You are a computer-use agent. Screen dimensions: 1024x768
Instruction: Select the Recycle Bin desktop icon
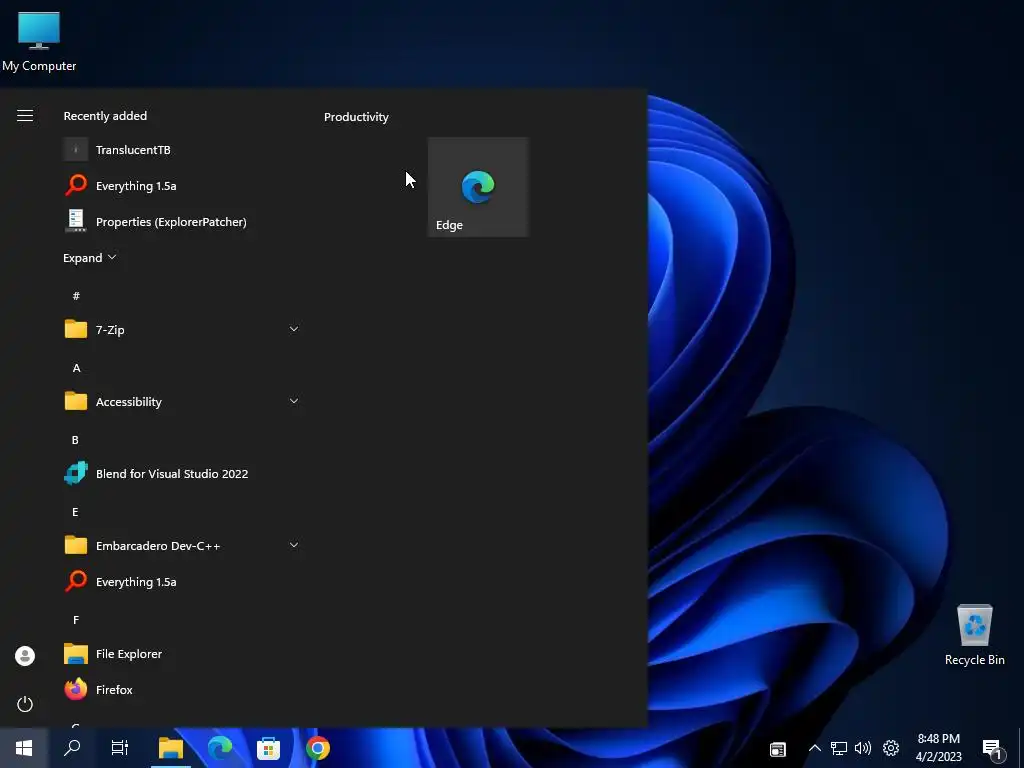tap(974, 634)
